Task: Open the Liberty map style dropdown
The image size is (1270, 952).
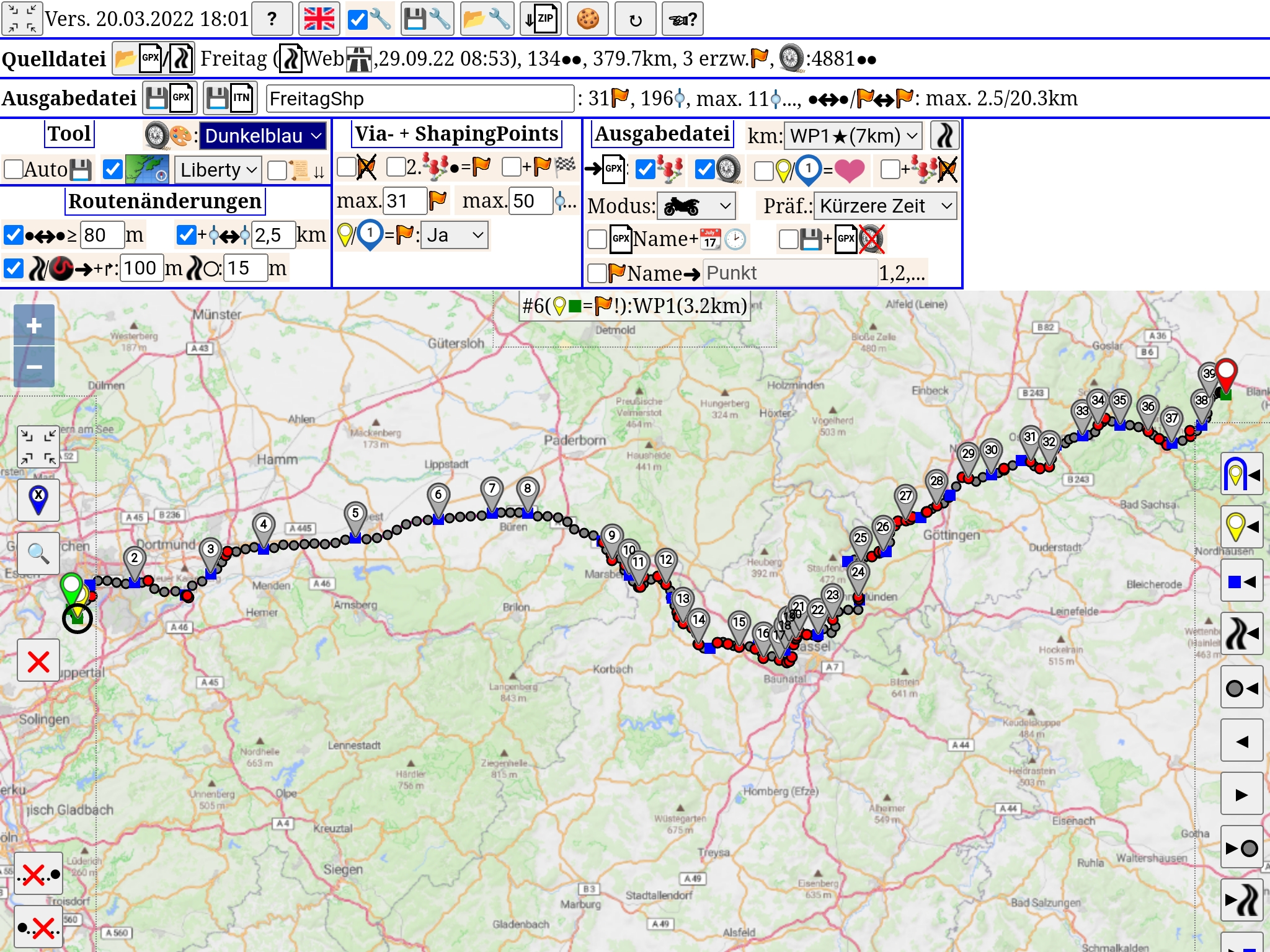Action: pyautogui.click(x=218, y=170)
